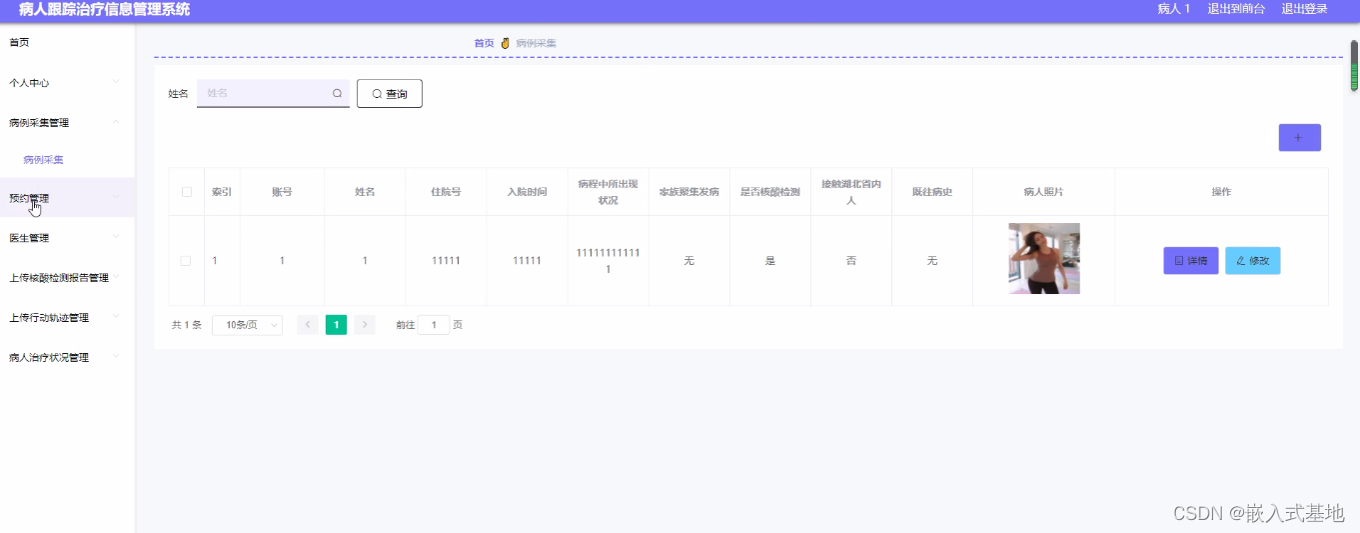The image size is (1360, 533).
Task: Click the 111111111111 cell in row 1
Action: 608,261
